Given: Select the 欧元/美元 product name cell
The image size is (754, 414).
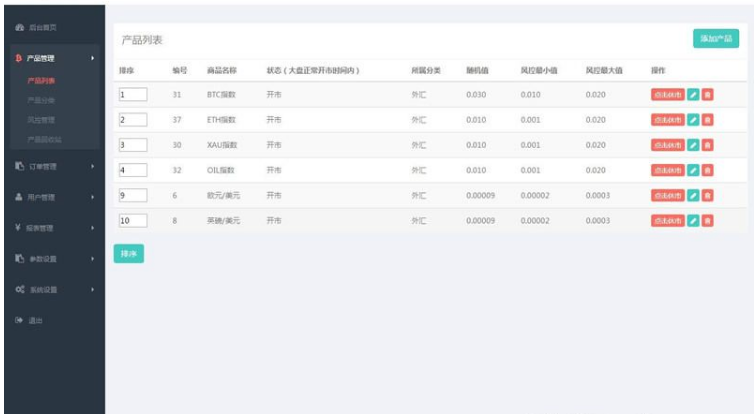Looking at the screenshot, I should point(223,195).
